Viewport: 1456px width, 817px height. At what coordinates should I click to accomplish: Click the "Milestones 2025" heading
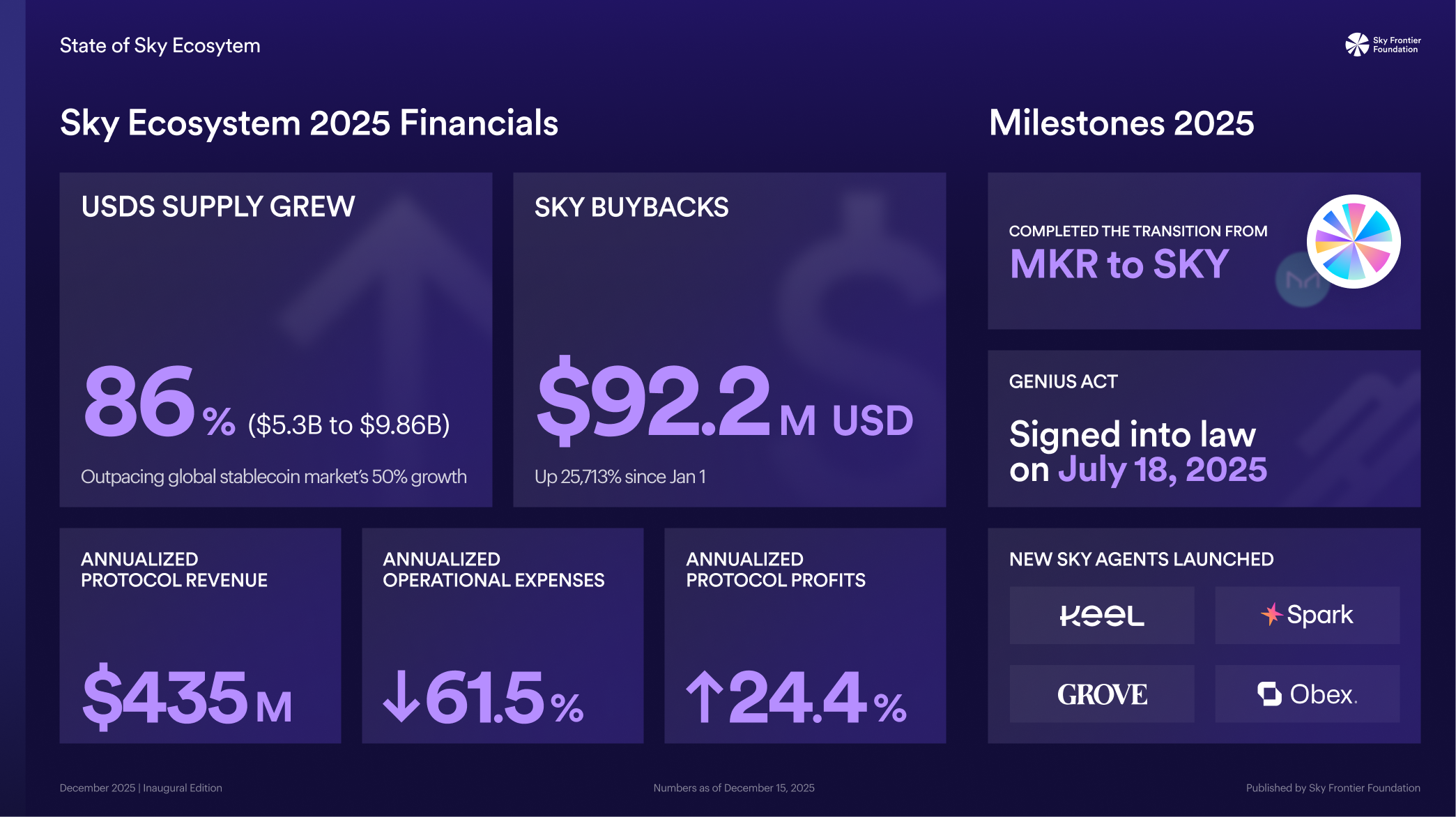(x=1121, y=123)
